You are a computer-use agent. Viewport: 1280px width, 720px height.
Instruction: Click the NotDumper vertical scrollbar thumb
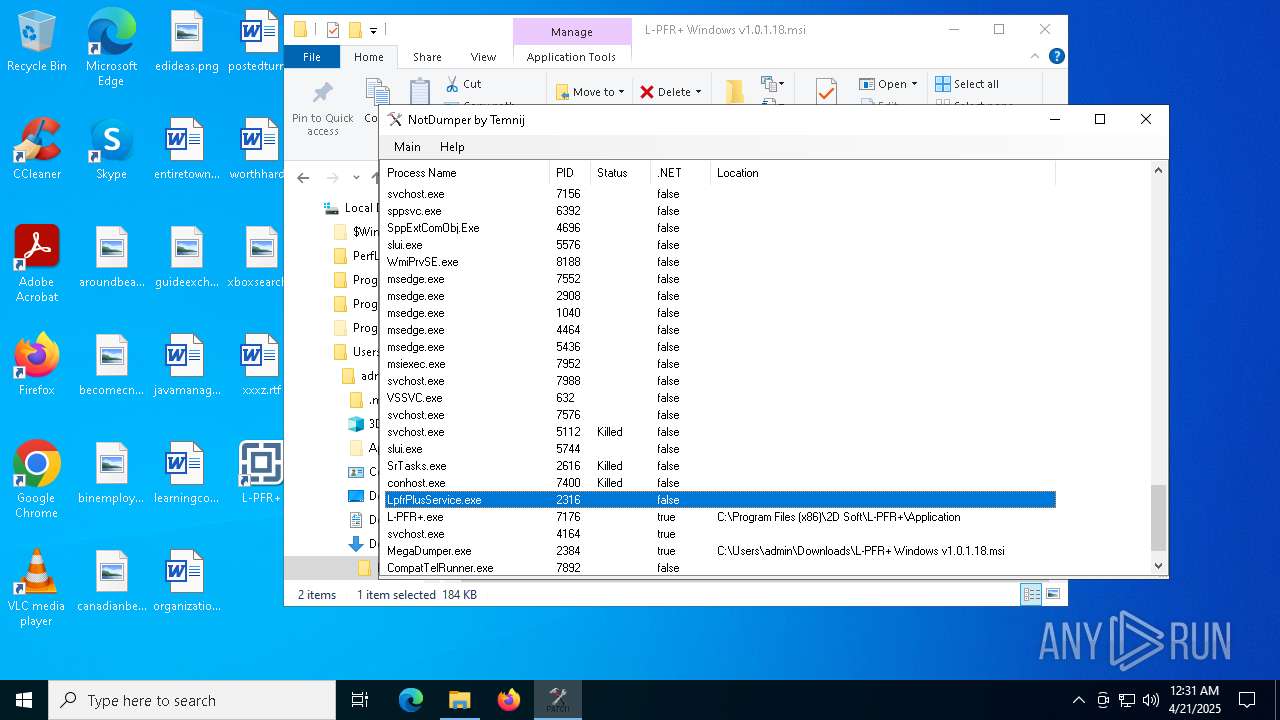coord(1159,518)
